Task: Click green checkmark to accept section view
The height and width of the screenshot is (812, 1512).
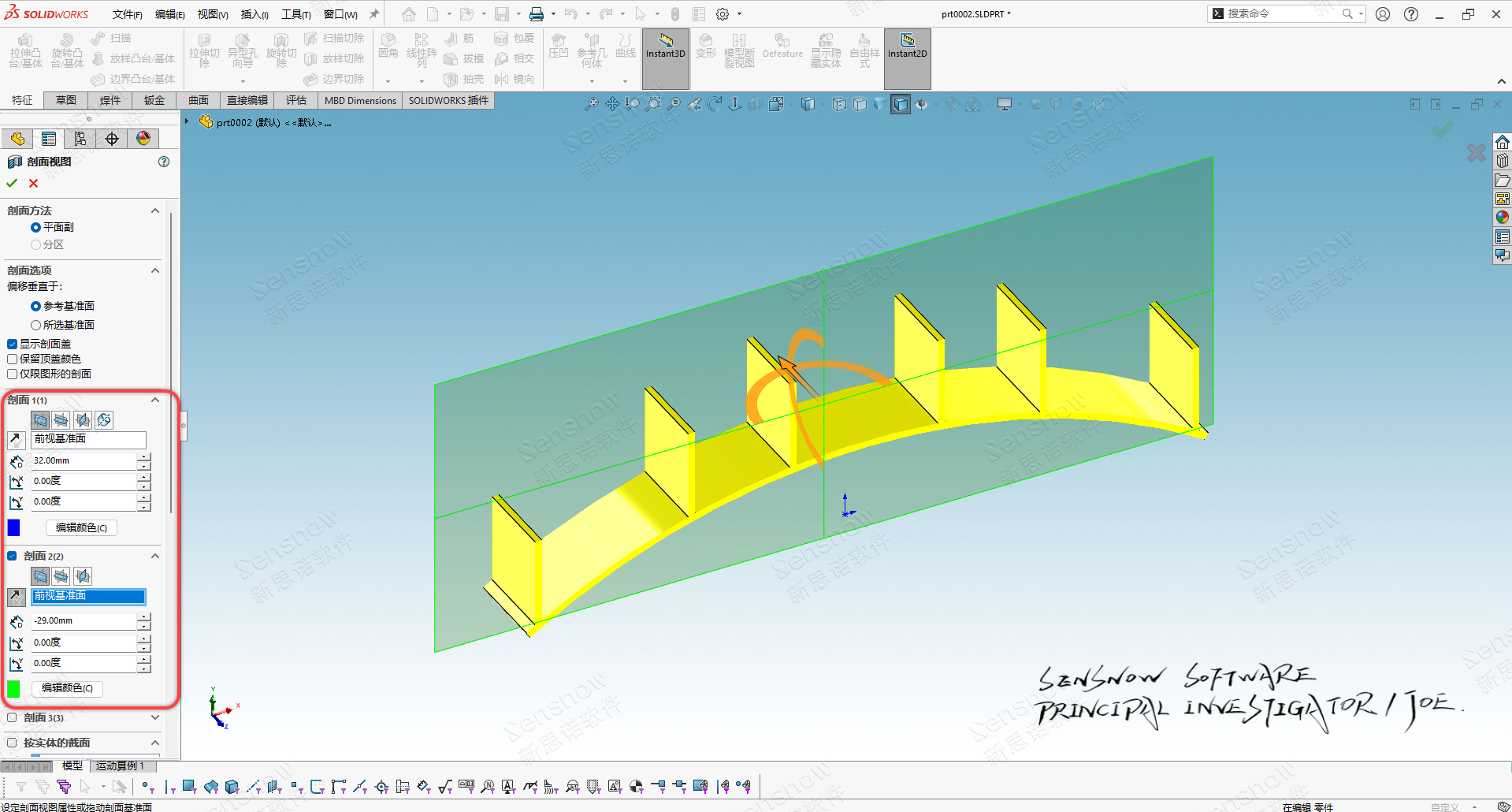Action: [12, 183]
